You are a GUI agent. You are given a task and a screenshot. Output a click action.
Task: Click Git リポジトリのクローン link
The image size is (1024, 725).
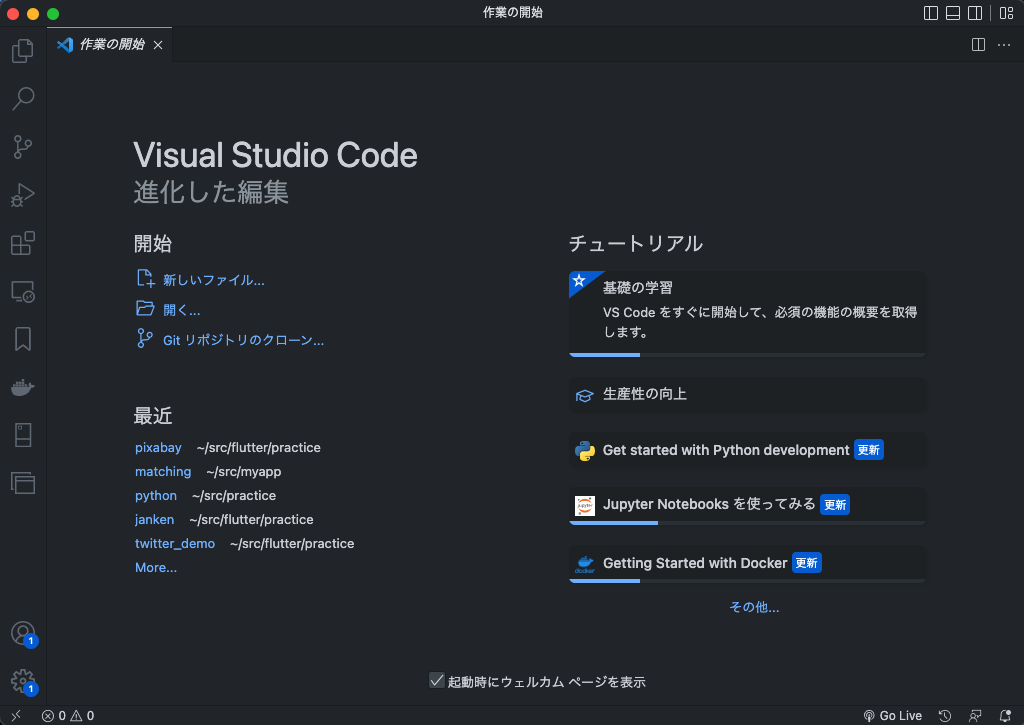(243, 339)
